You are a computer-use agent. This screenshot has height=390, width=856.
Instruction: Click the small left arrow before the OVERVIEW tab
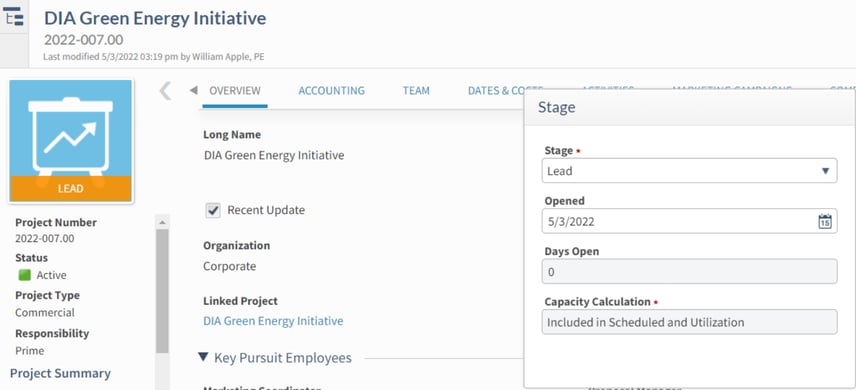click(193, 90)
